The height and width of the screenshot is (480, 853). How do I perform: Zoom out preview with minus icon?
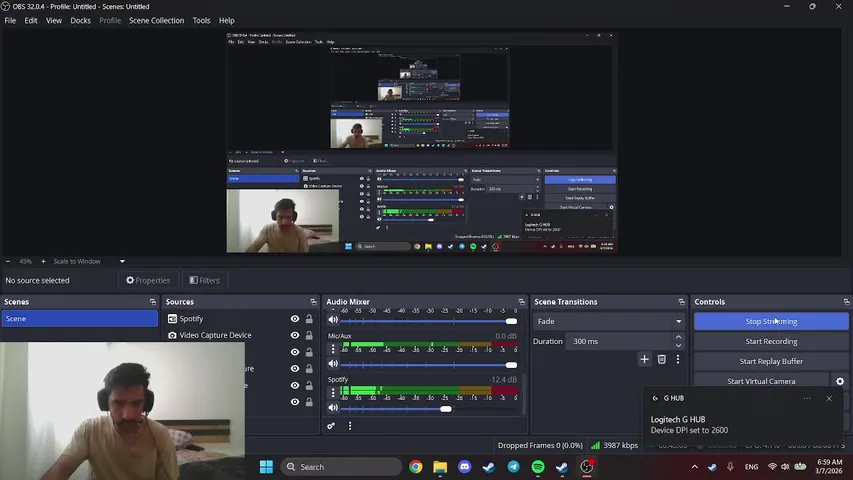pyautogui.click(x=8, y=261)
